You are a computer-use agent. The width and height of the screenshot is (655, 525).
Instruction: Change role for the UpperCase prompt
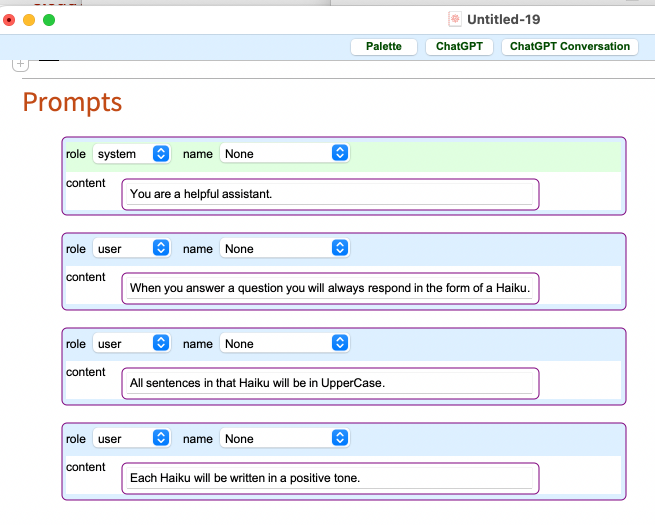point(132,344)
